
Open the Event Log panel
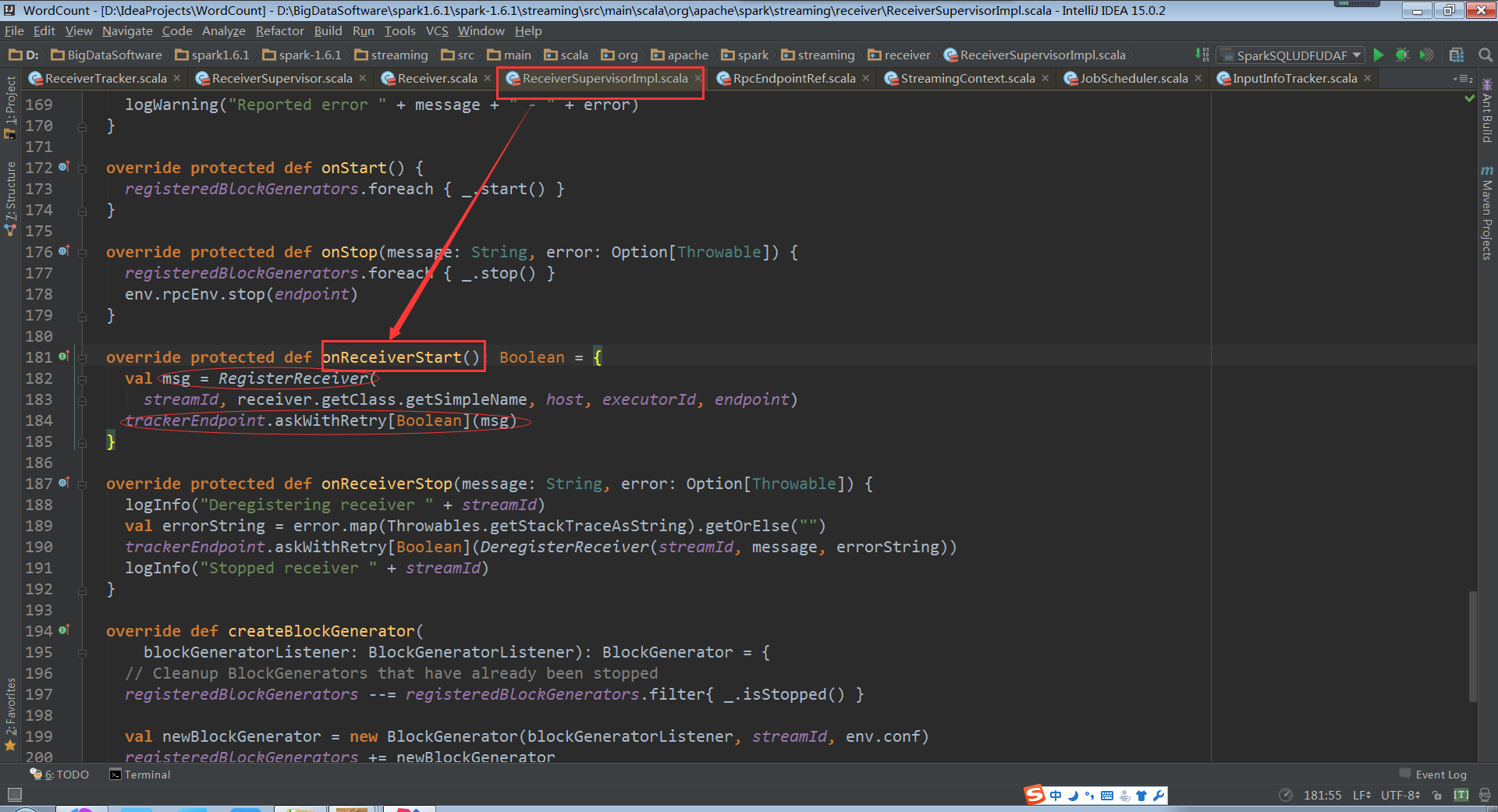click(1433, 775)
